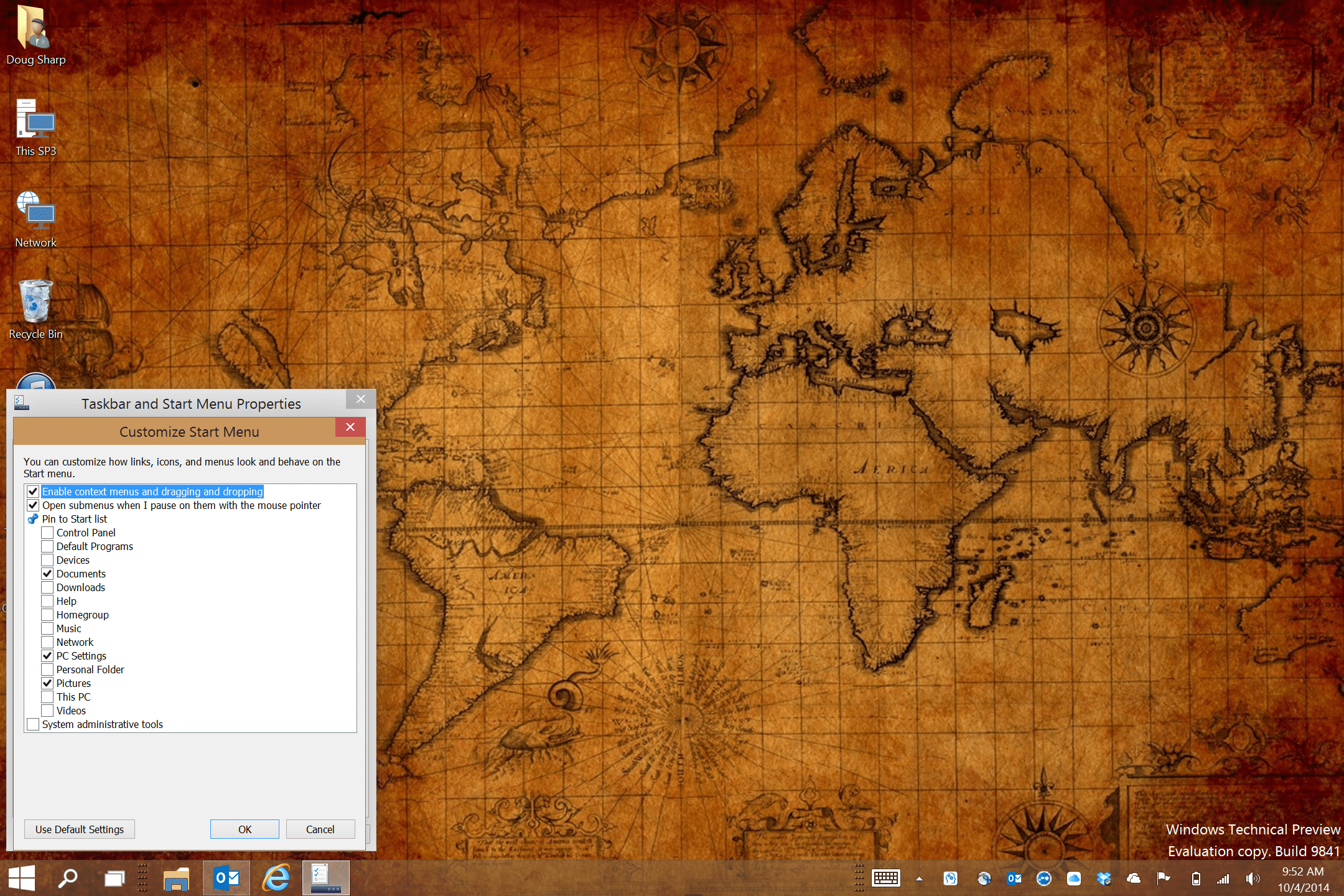This screenshot has width=1344, height=896.
Task: Check the Homegroup checkbox
Action: pos(47,615)
